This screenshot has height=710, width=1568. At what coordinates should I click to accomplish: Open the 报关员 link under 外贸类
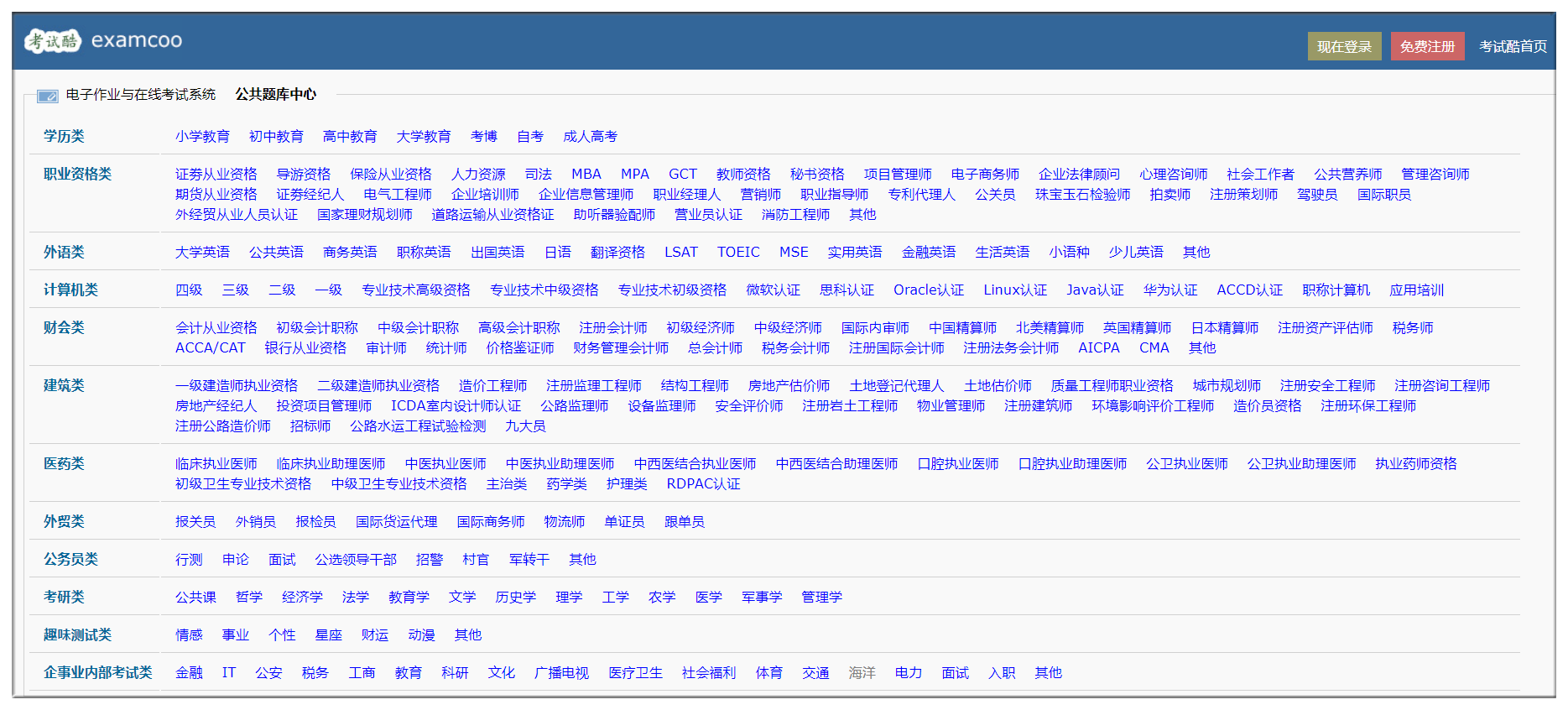coord(195,522)
